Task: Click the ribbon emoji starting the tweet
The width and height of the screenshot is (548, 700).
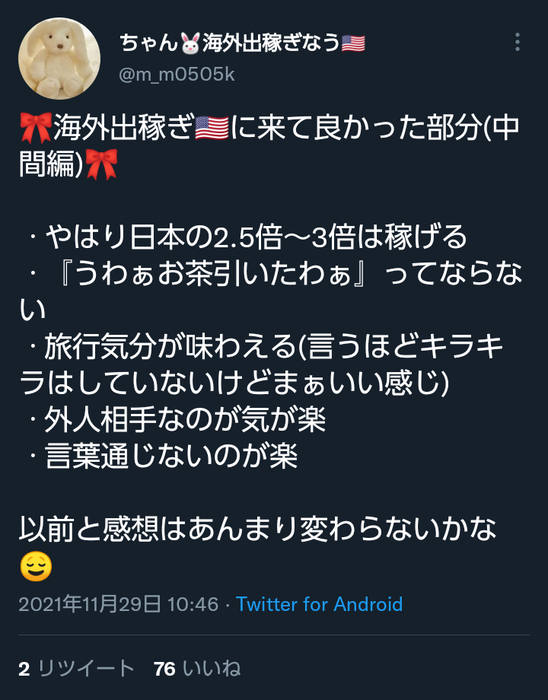Action: coord(36,128)
